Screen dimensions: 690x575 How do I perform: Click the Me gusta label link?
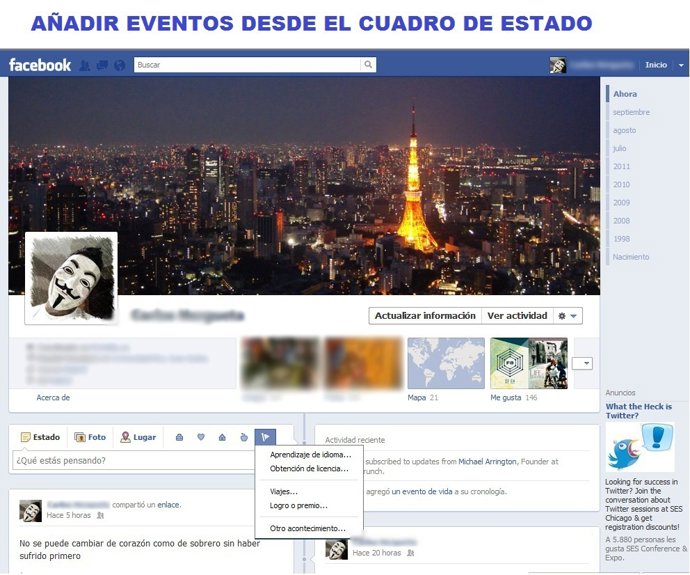click(x=506, y=397)
